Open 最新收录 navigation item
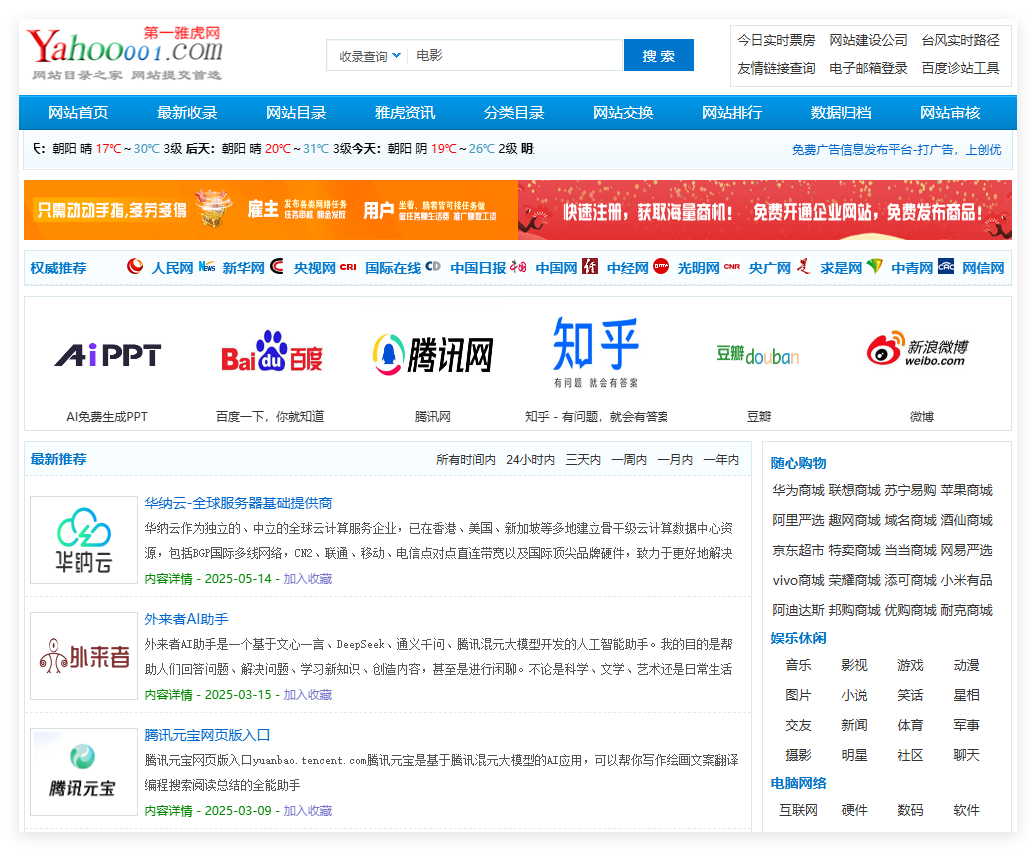This screenshot has height=851, width=1036. [187, 113]
